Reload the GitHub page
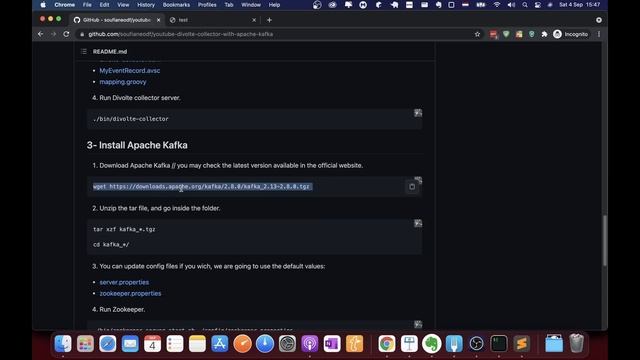The image size is (640, 360). tap(66, 34)
